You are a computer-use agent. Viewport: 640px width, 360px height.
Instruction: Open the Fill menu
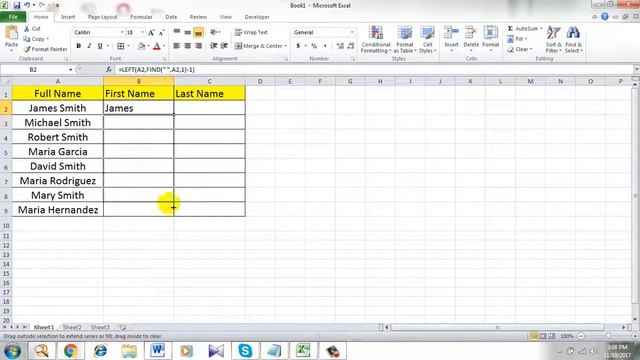coord(517,39)
